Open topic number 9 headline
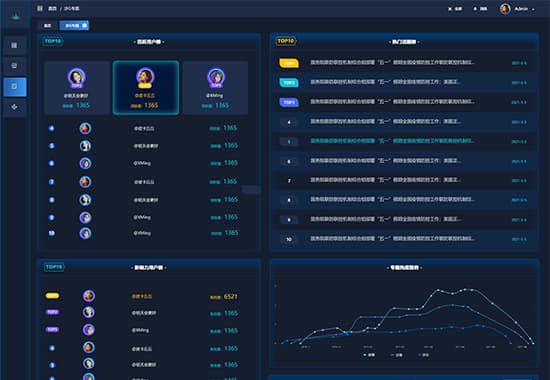This screenshot has width=550, height=380. [x=385, y=219]
